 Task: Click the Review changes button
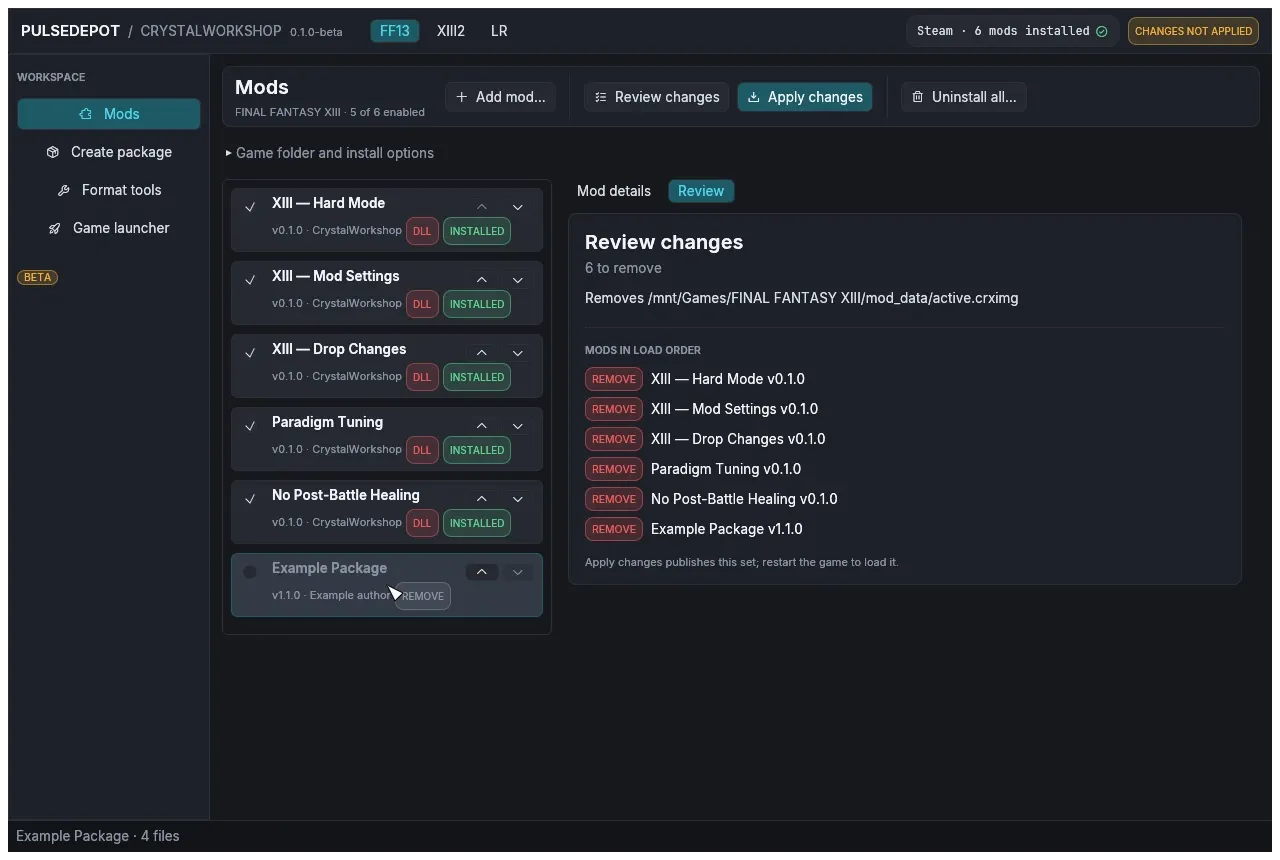pos(657,97)
